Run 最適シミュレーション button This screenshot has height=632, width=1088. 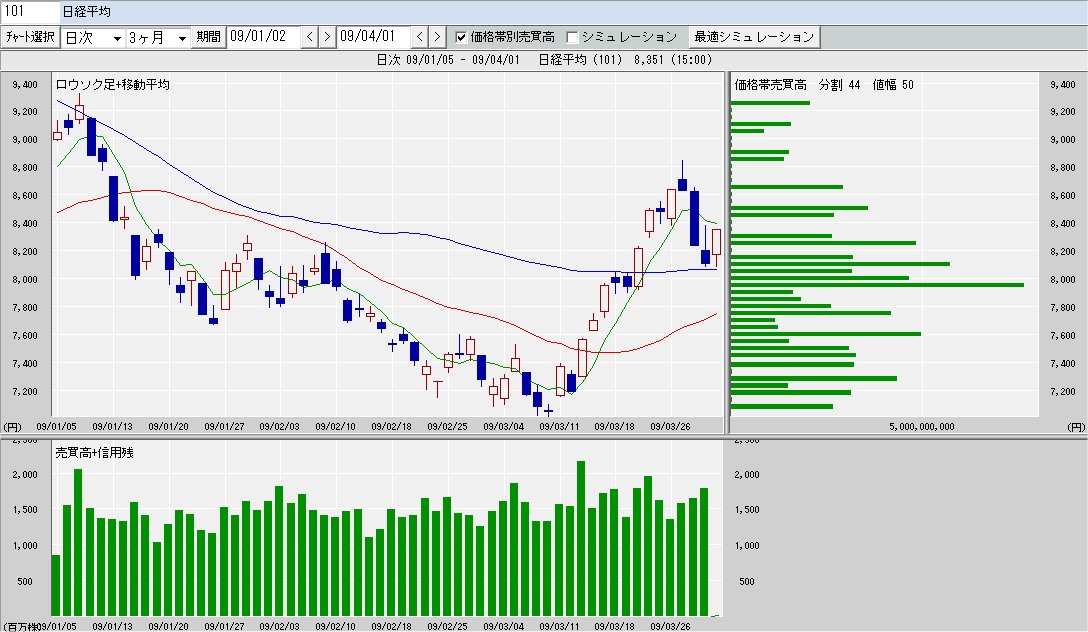click(755, 37)
